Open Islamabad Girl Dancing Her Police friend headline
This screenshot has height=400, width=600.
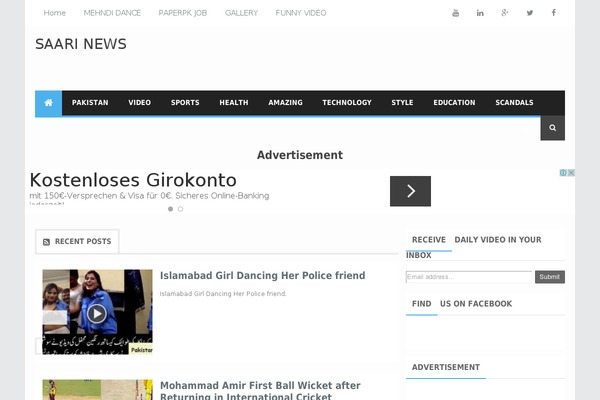(262, 276)
